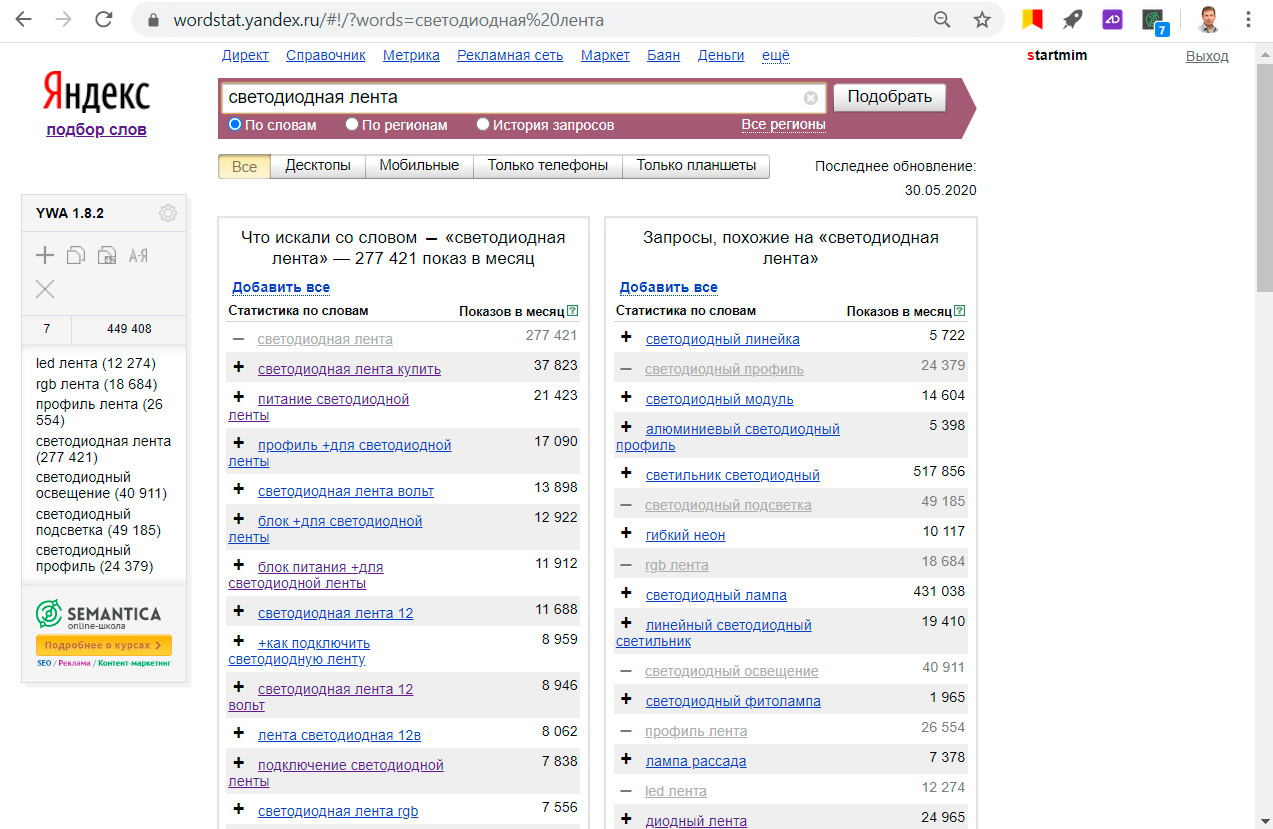Click 'Добавить все' in right column
1273x829 pixels.
click(669, 287)
